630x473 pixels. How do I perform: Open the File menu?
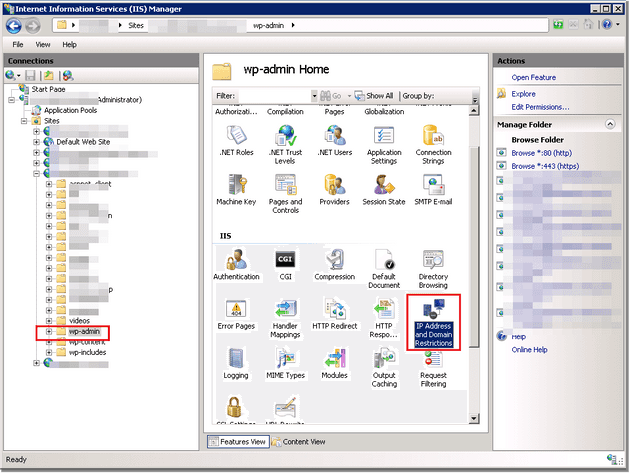[18, 45]
